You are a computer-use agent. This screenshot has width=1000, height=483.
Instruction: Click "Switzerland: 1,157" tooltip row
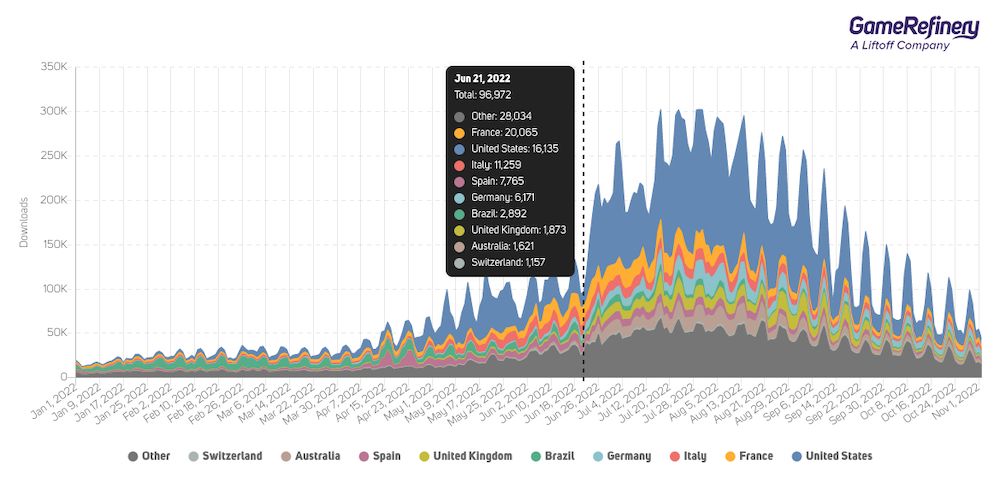(x=499, y=262)
